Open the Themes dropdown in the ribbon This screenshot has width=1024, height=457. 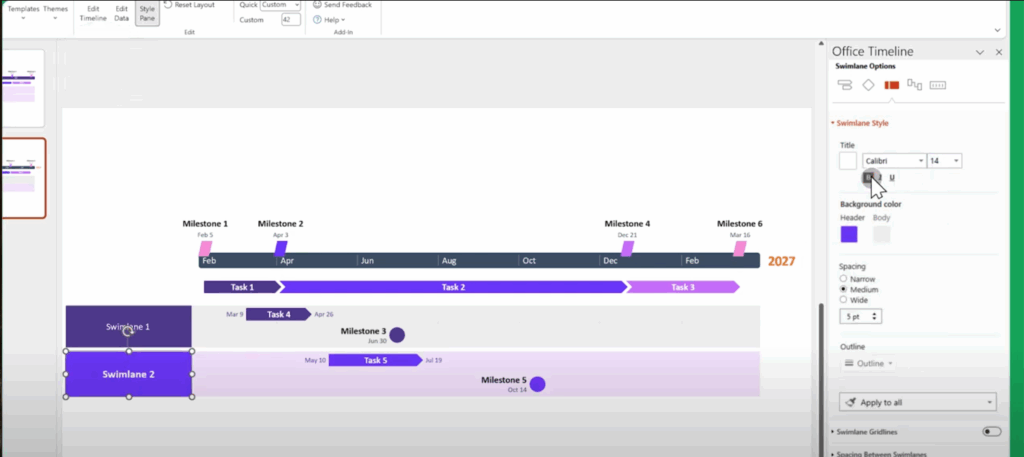[x=56, y=12]
